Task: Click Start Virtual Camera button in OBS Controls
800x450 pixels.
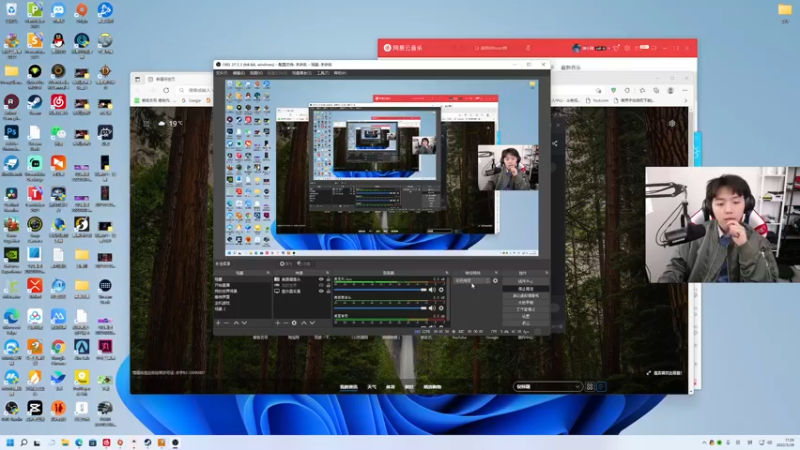Action: (526, 295)
